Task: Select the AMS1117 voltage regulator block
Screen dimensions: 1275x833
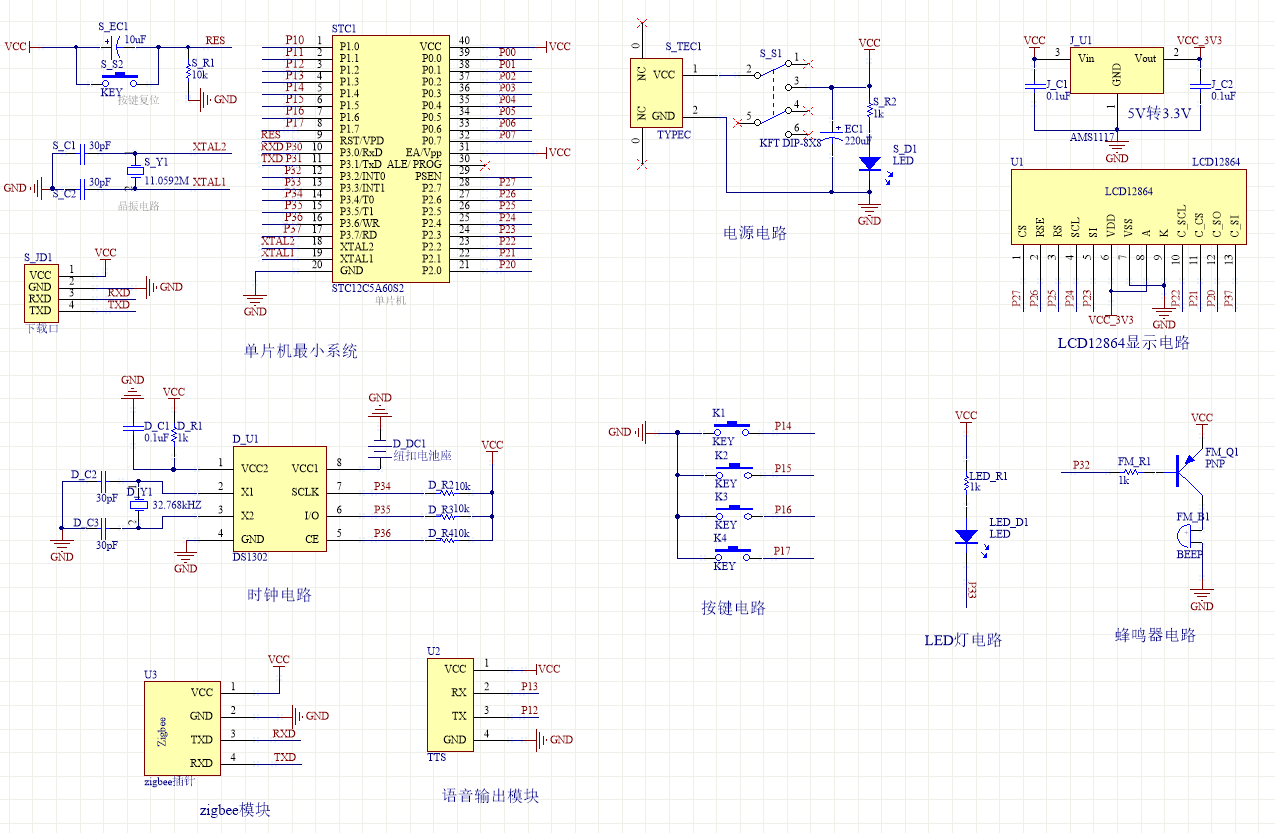Action: click(1117, 81)
